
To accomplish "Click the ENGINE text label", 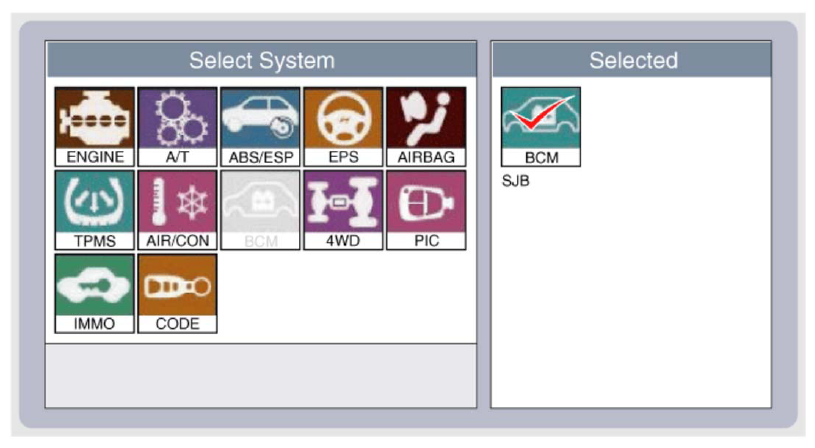I will coord(95,157).
